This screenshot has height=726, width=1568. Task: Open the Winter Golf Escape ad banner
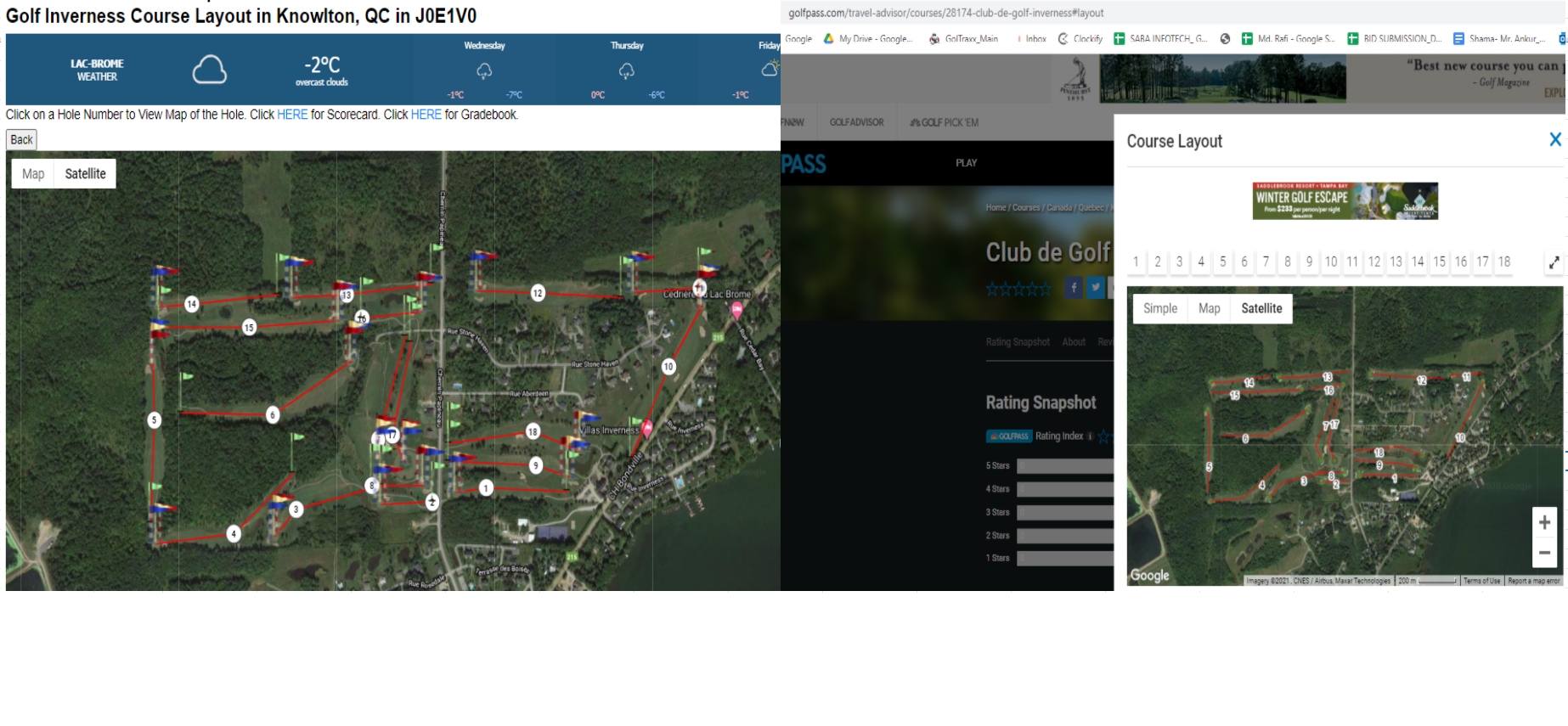tap(1345, 201)
